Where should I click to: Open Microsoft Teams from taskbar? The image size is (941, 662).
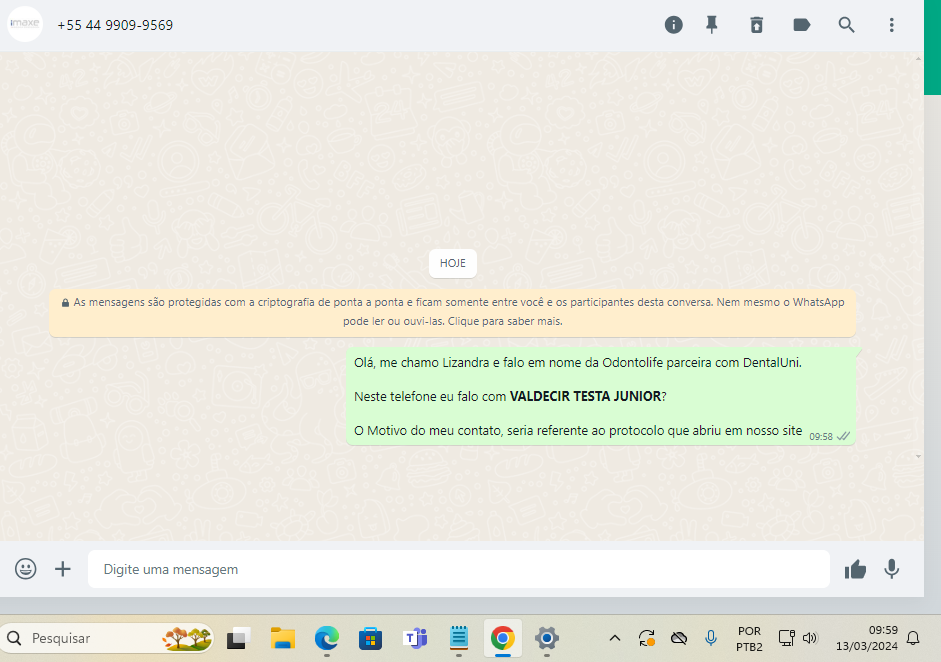(x=415, y=638)
